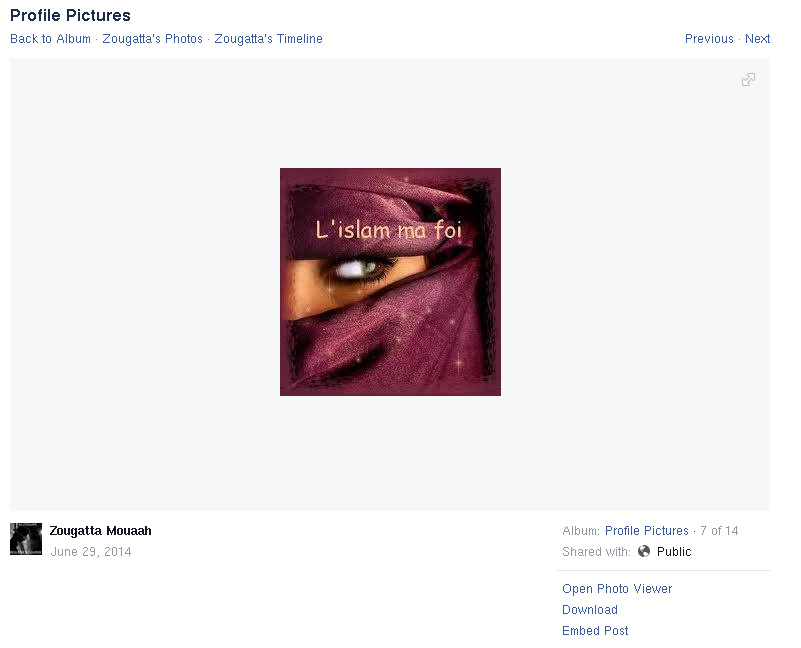Image resolution: width=801 pixels, height=648 pixels.
Task: Click the 7 of 14 photo counter
Action: pyautogui.click(x=719, y=530)
